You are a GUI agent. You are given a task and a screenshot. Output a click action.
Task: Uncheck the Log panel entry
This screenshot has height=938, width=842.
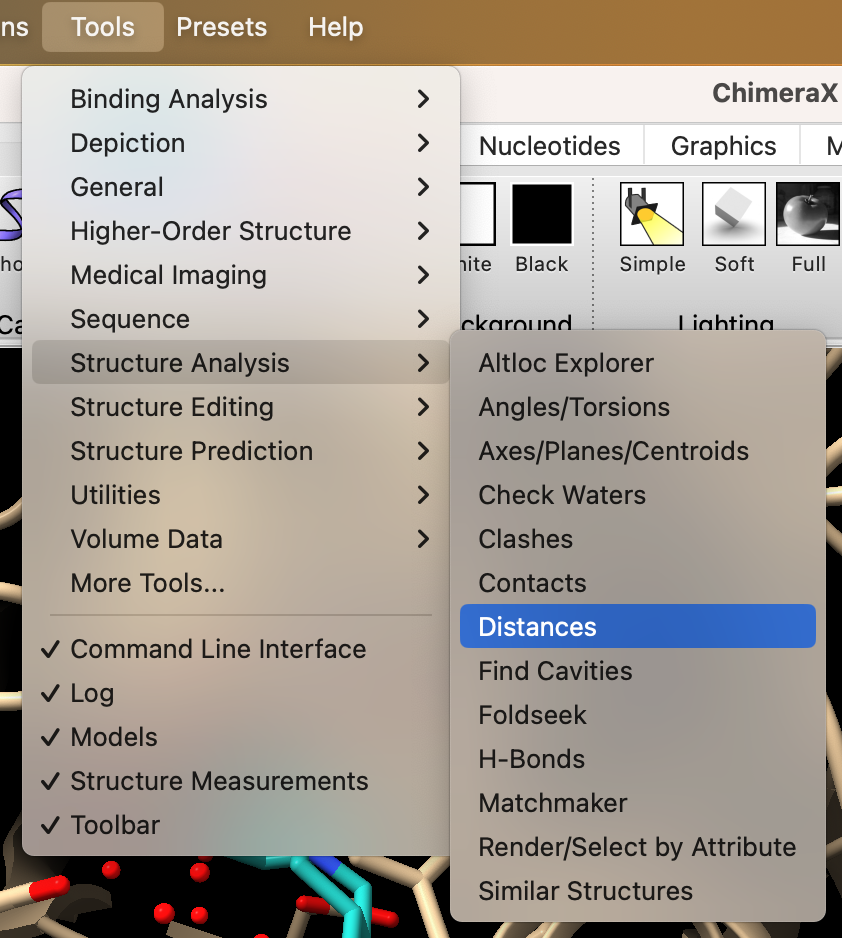[x=92, y=693]
